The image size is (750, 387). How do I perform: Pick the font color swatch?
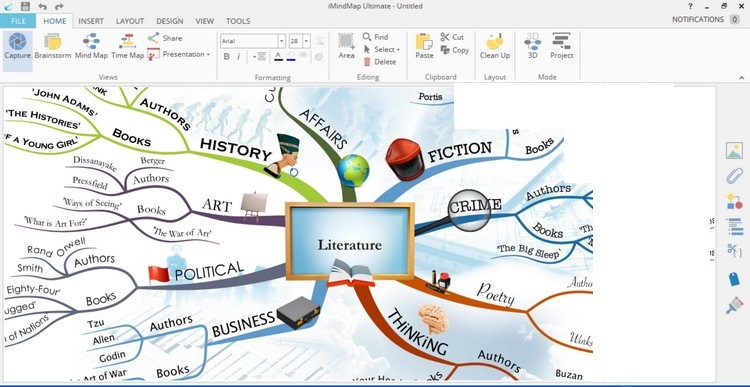tap(278, 56)
